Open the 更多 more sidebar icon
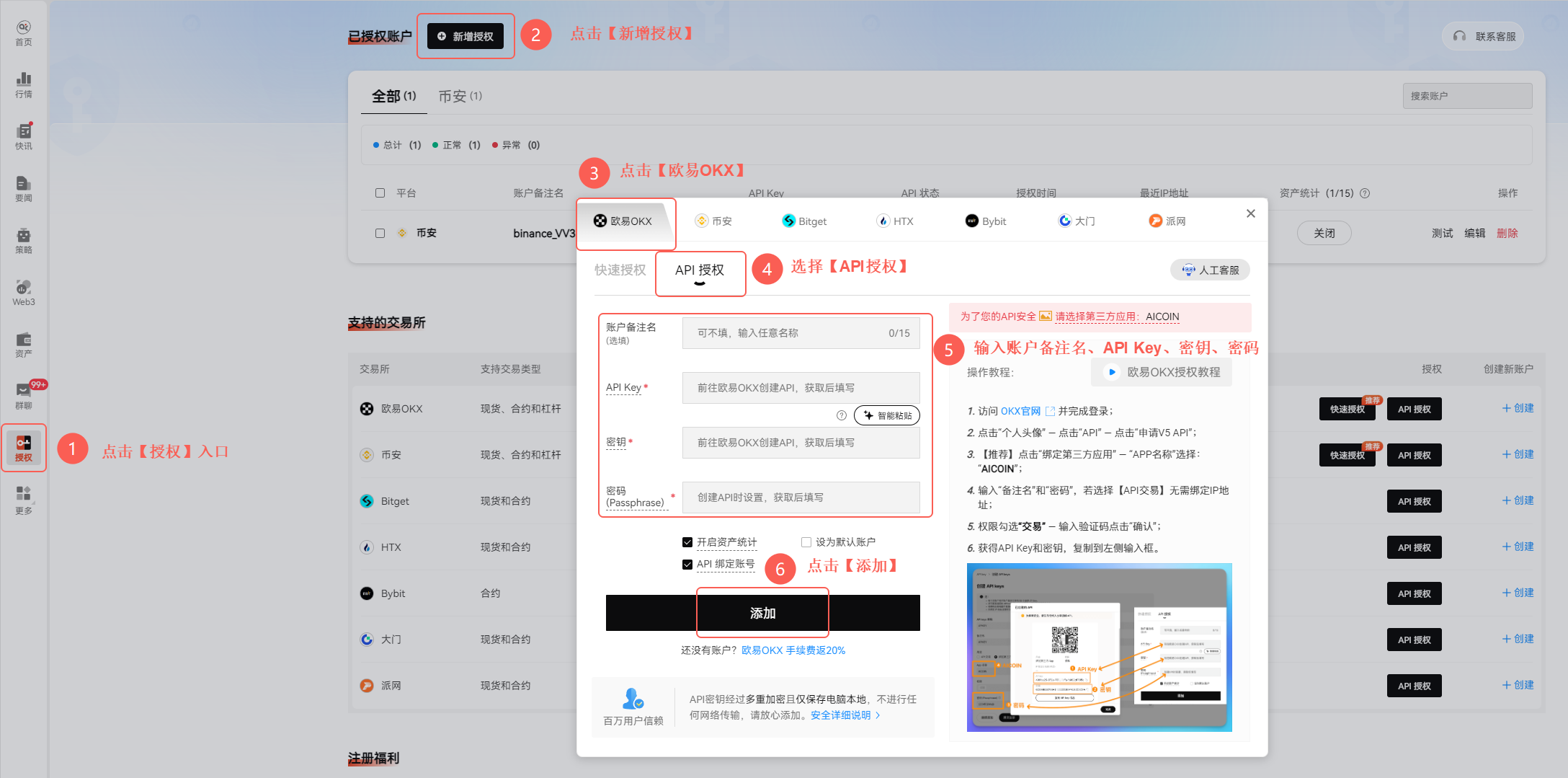Screen dimensions: 1568x778 (x=24, y=500)
